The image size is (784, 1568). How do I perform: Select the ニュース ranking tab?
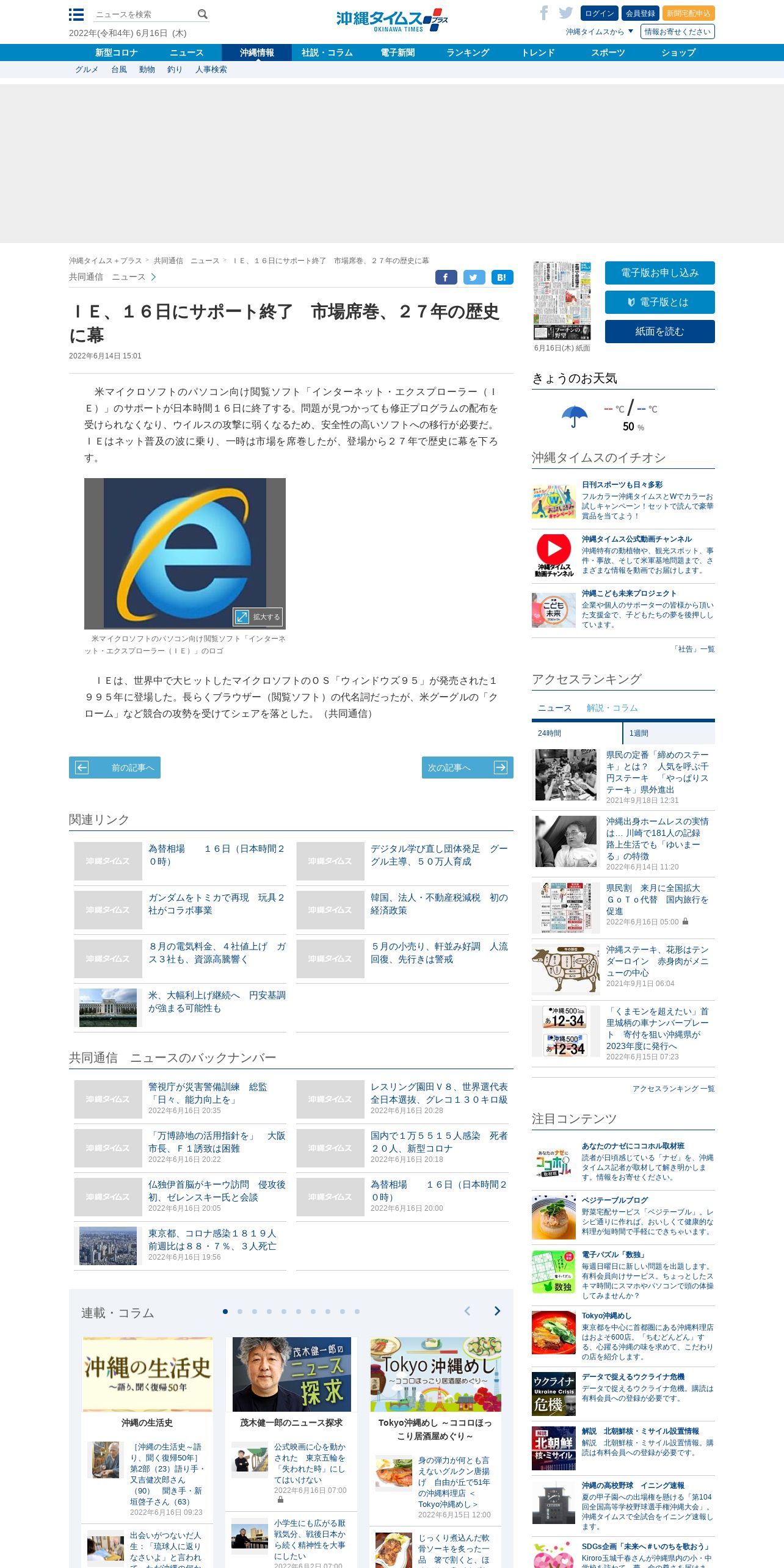[x=554, y=708]
